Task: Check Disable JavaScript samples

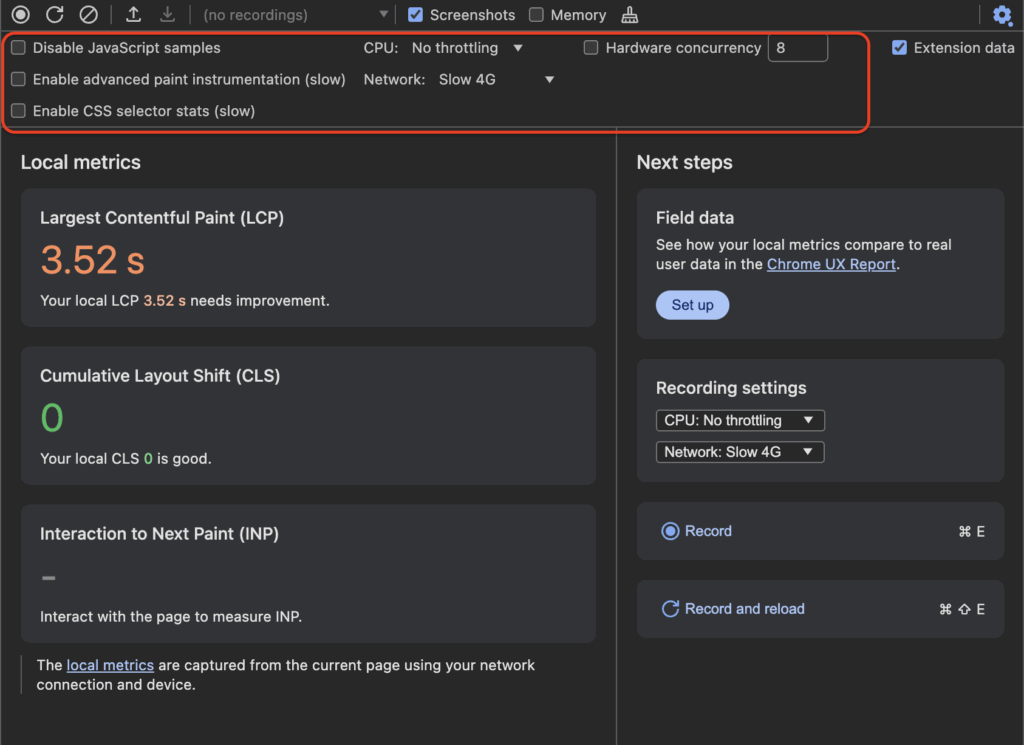Action: tap(19, 48)
